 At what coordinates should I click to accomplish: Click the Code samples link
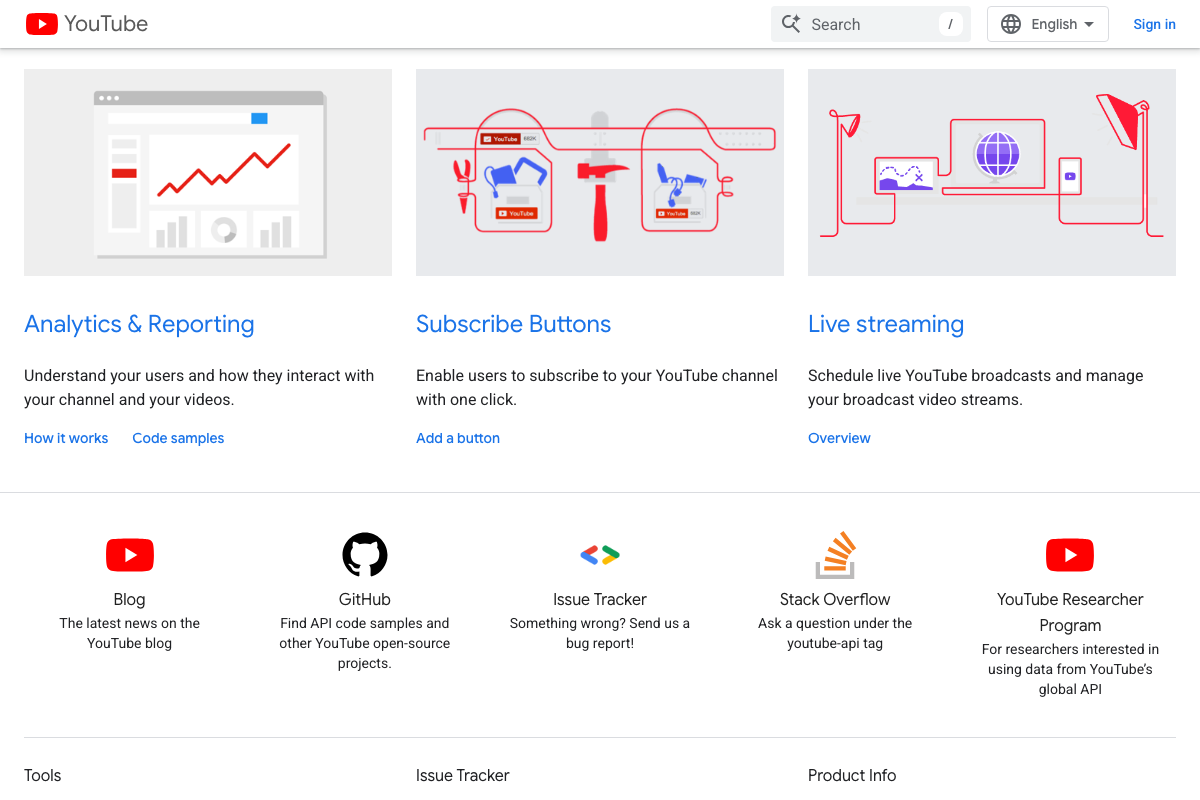point(178,438)
